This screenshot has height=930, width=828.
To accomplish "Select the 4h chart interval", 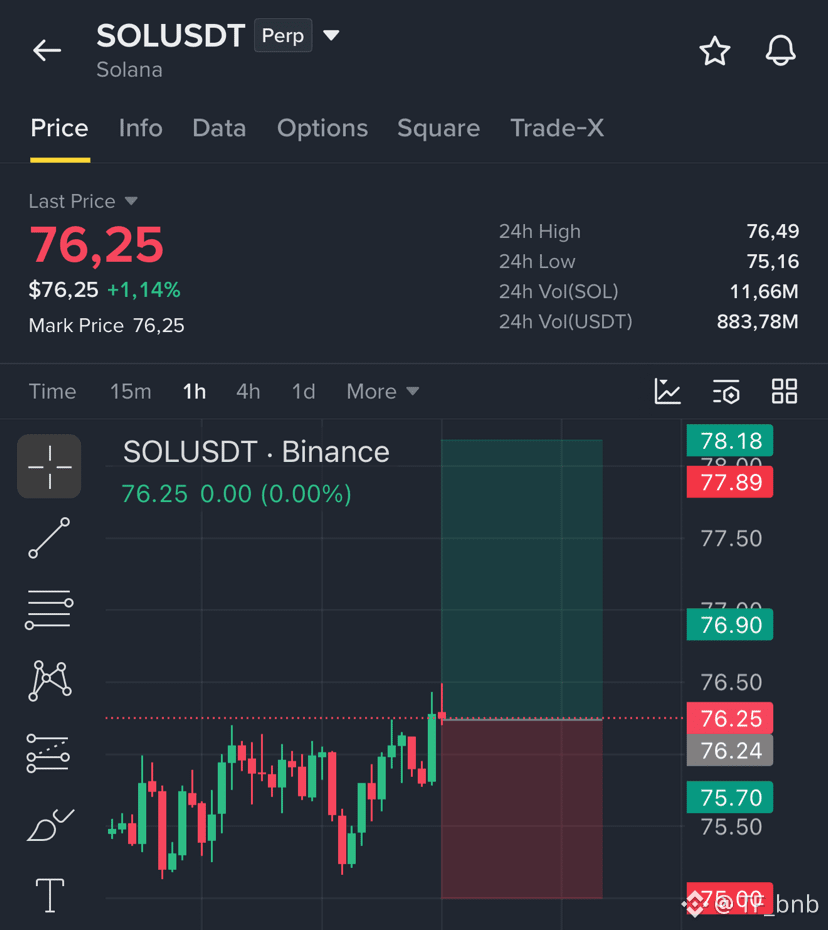I will click(x=248, y=391).
